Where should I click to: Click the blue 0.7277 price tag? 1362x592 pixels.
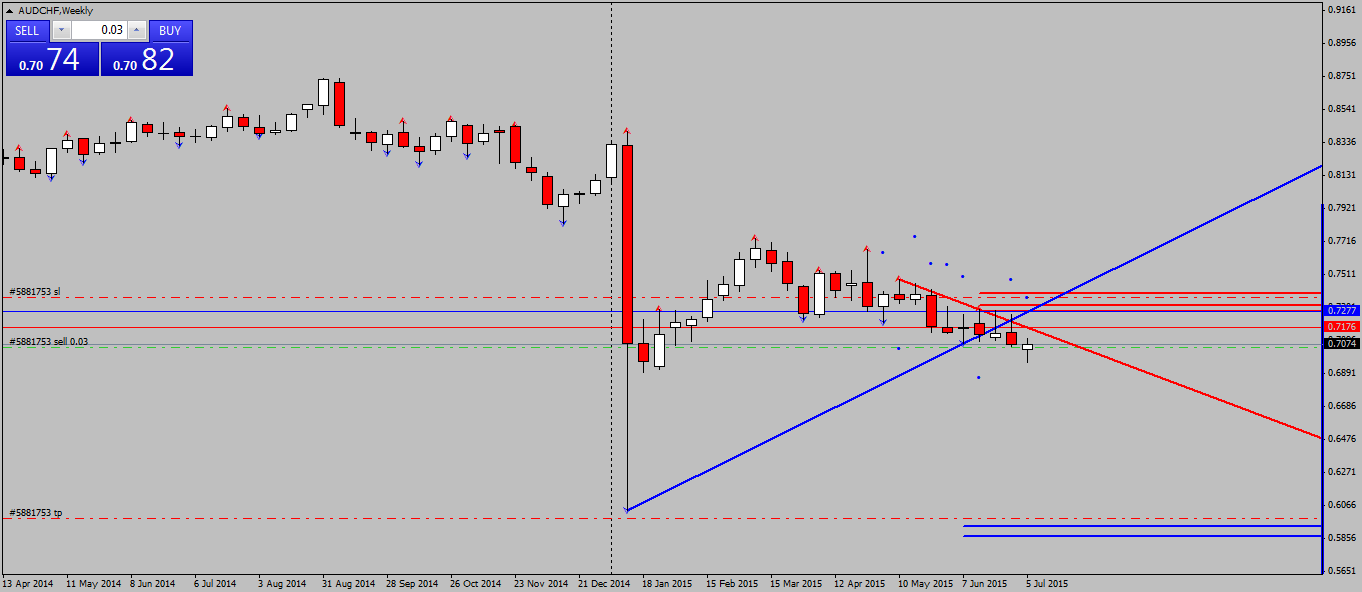[x=1340, y=310]
